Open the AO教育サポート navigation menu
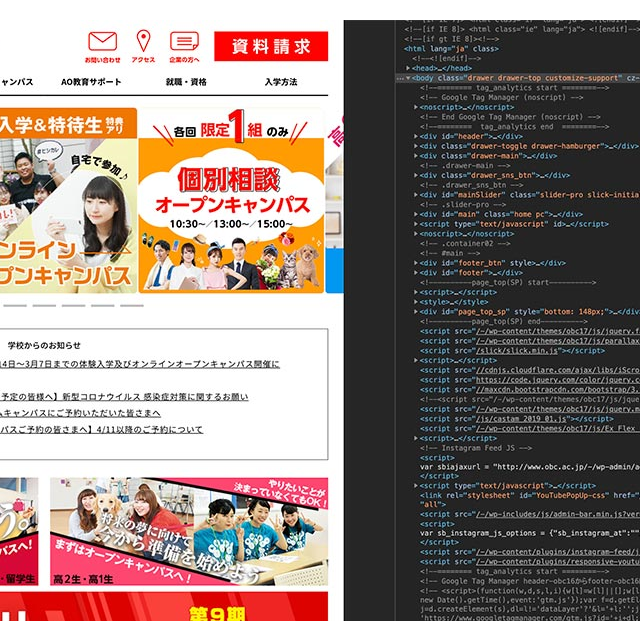 pos(91,82)
